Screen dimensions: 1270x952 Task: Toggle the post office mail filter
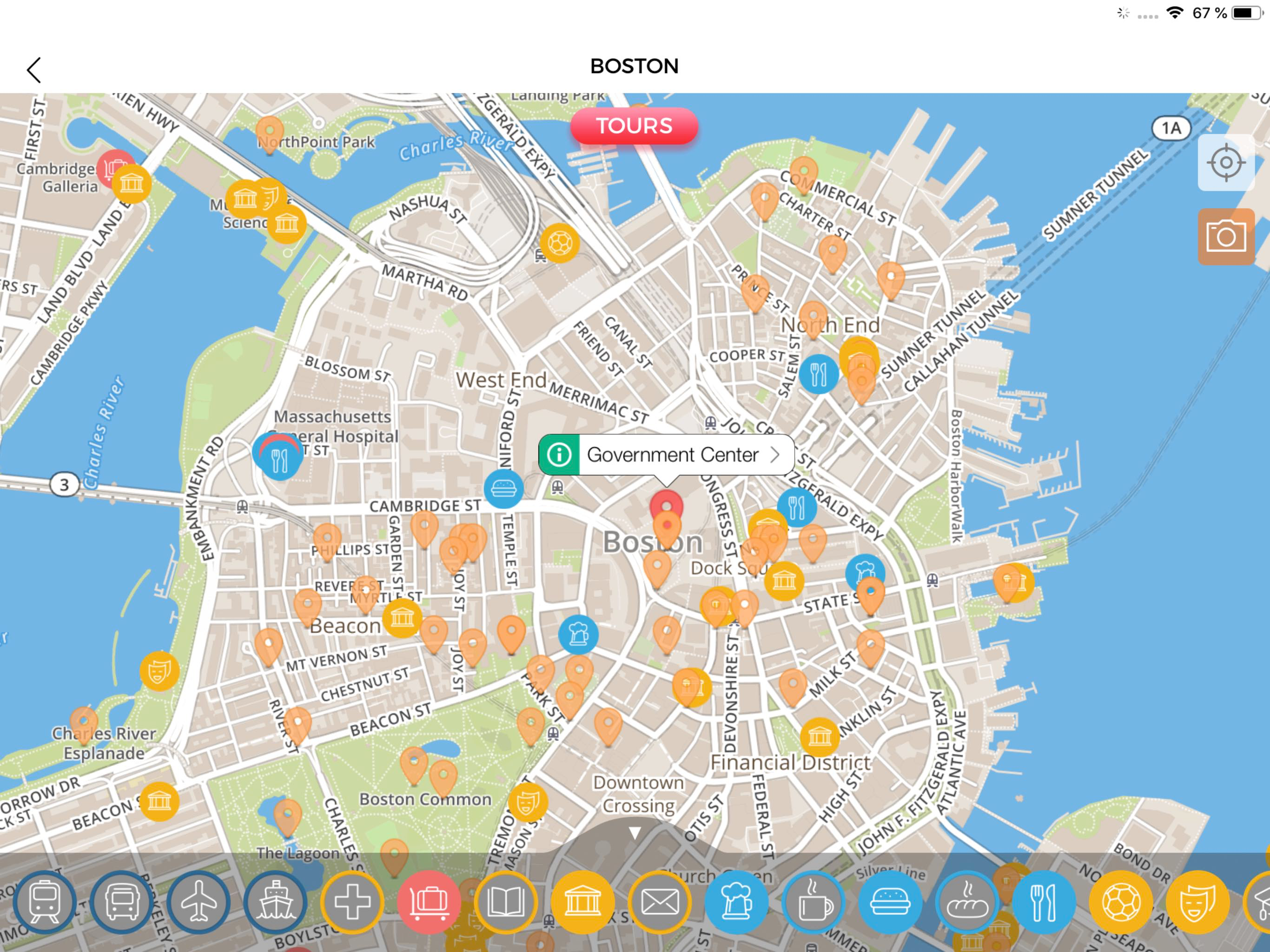coord(660,902)
